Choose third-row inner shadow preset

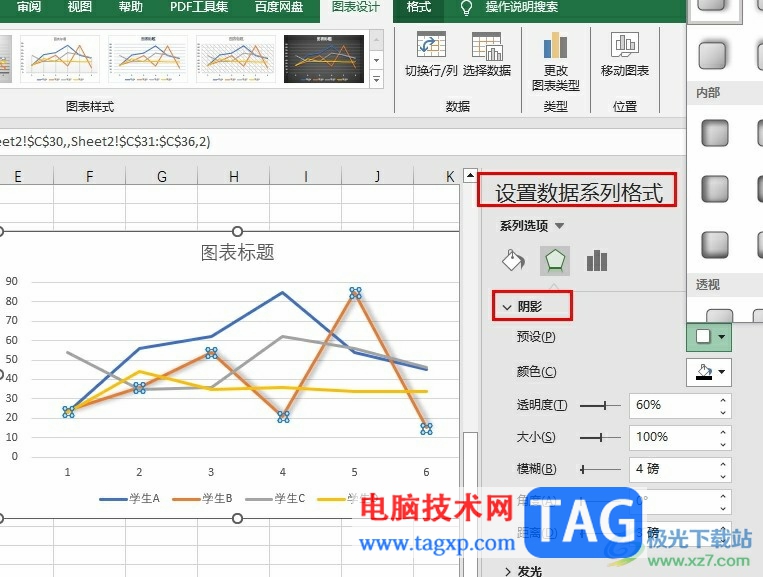tap(714, 244)
